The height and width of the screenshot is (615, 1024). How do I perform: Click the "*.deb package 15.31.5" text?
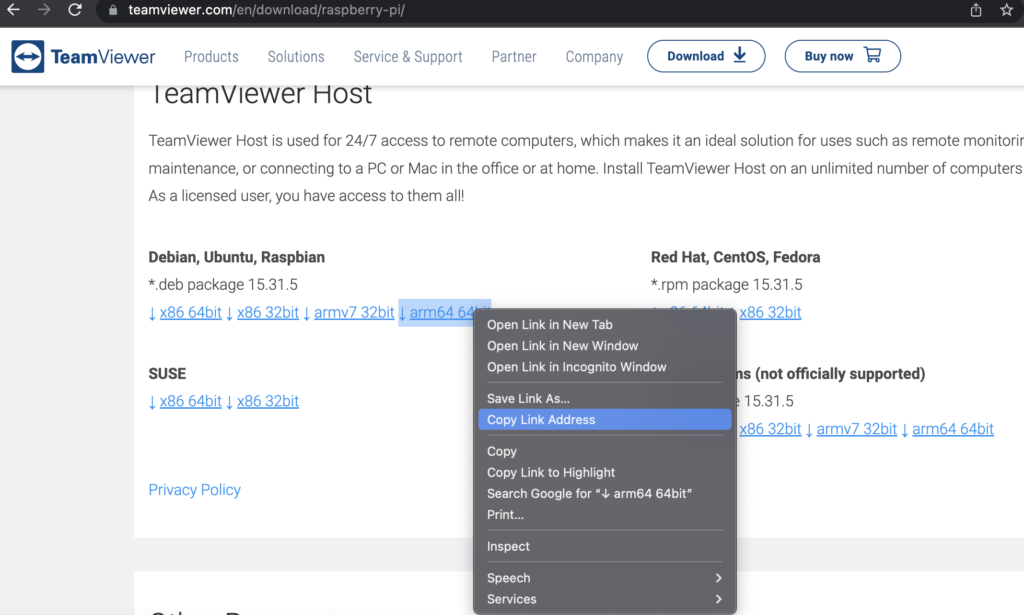tap(223, 285)
